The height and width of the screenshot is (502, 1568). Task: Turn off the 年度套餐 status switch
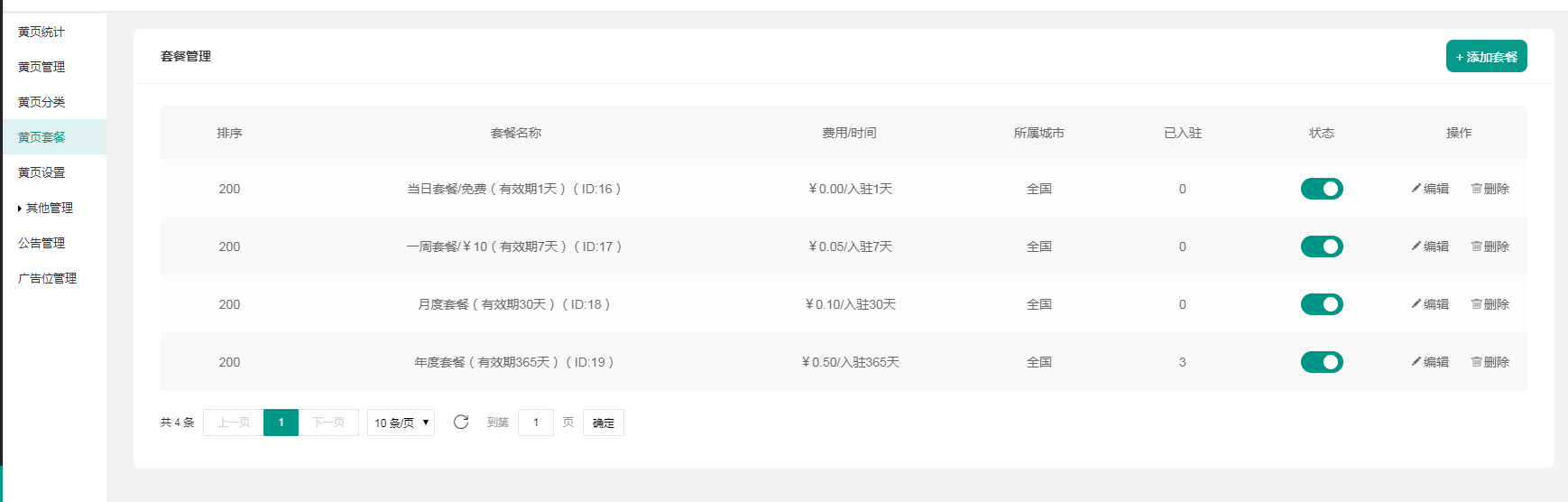click(x=1322, y=362)
